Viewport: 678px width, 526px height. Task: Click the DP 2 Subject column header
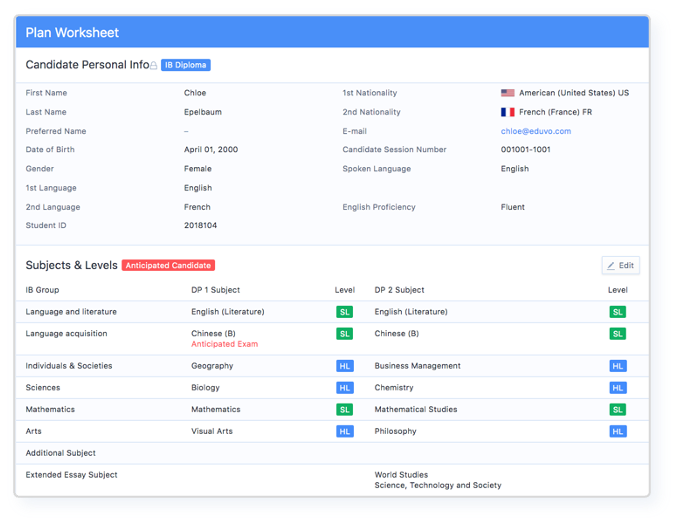399,290
